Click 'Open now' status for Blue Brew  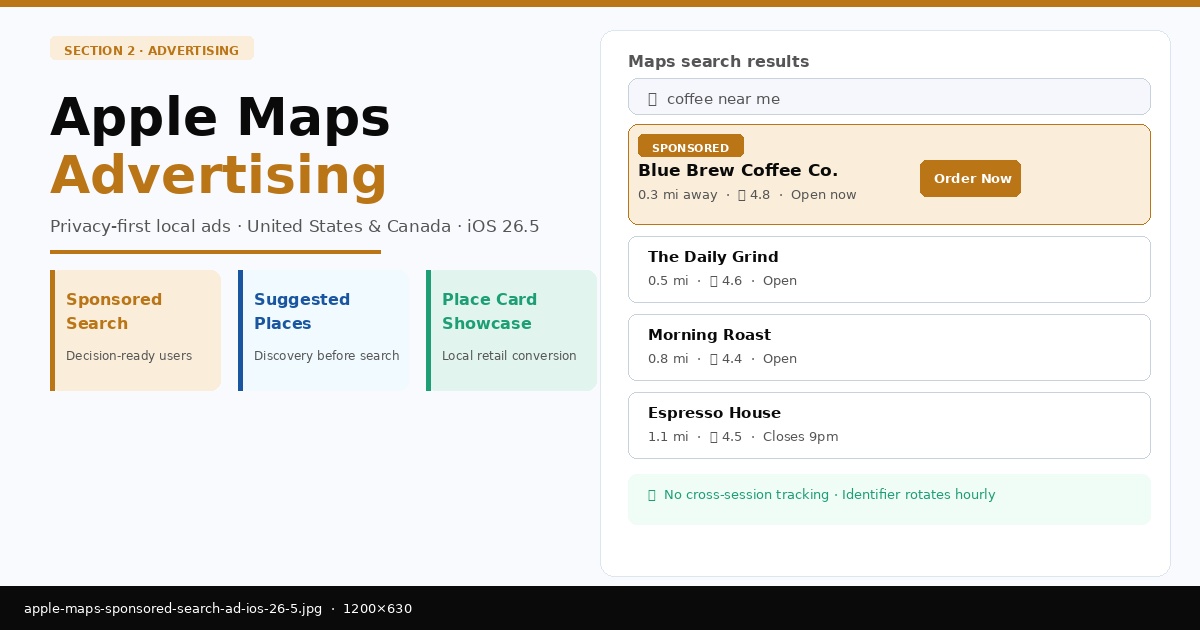pos(823,195)
